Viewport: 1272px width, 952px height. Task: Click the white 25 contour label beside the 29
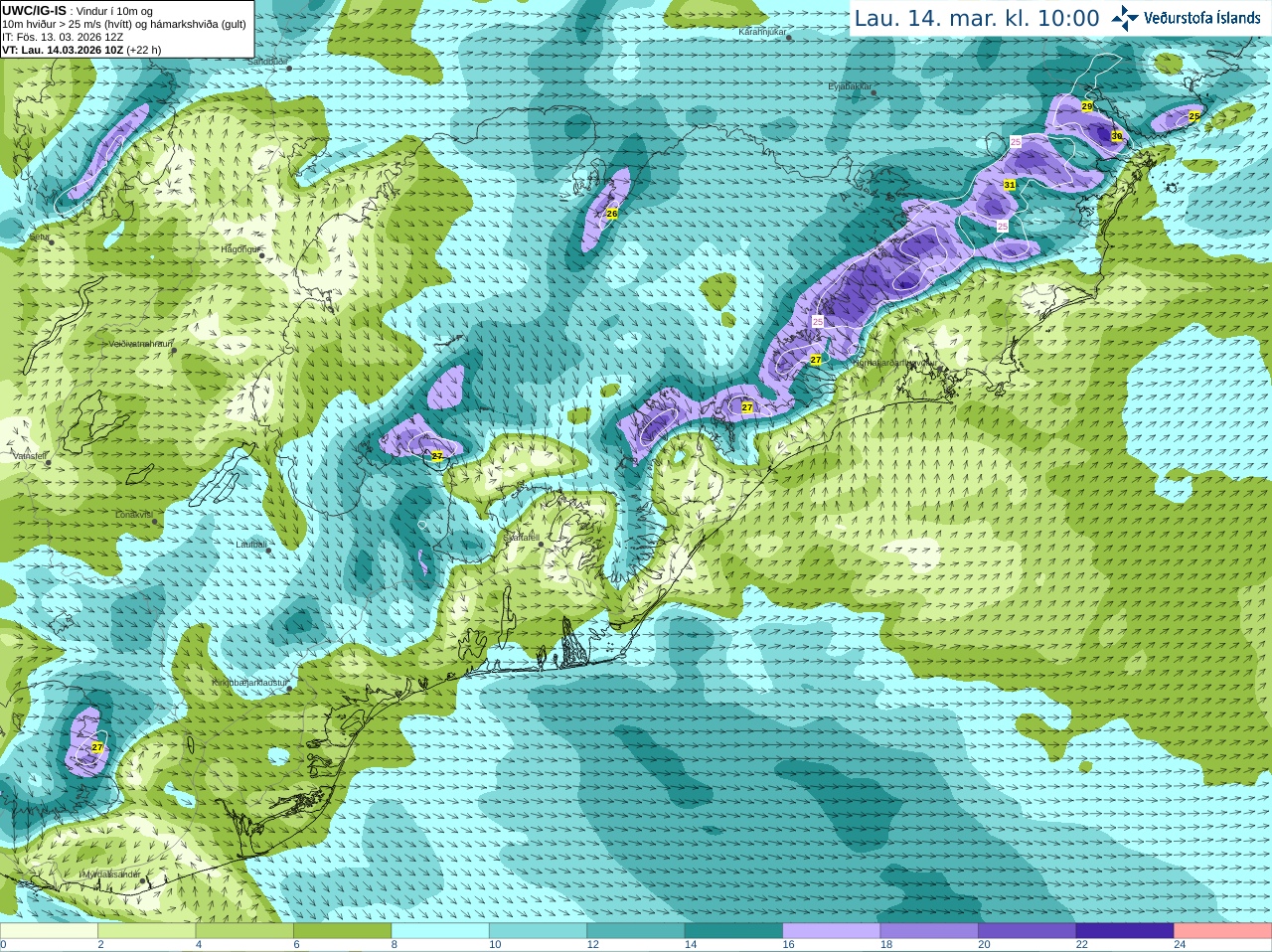pos(1016,142)
